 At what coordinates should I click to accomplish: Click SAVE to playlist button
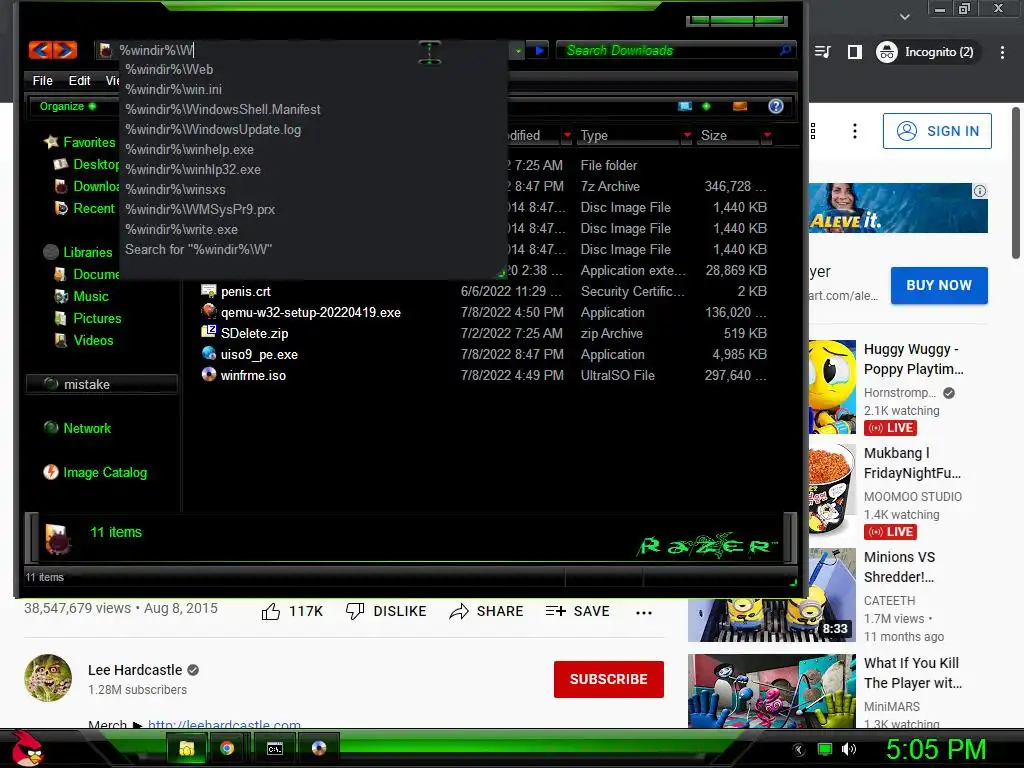coord(578,611)
